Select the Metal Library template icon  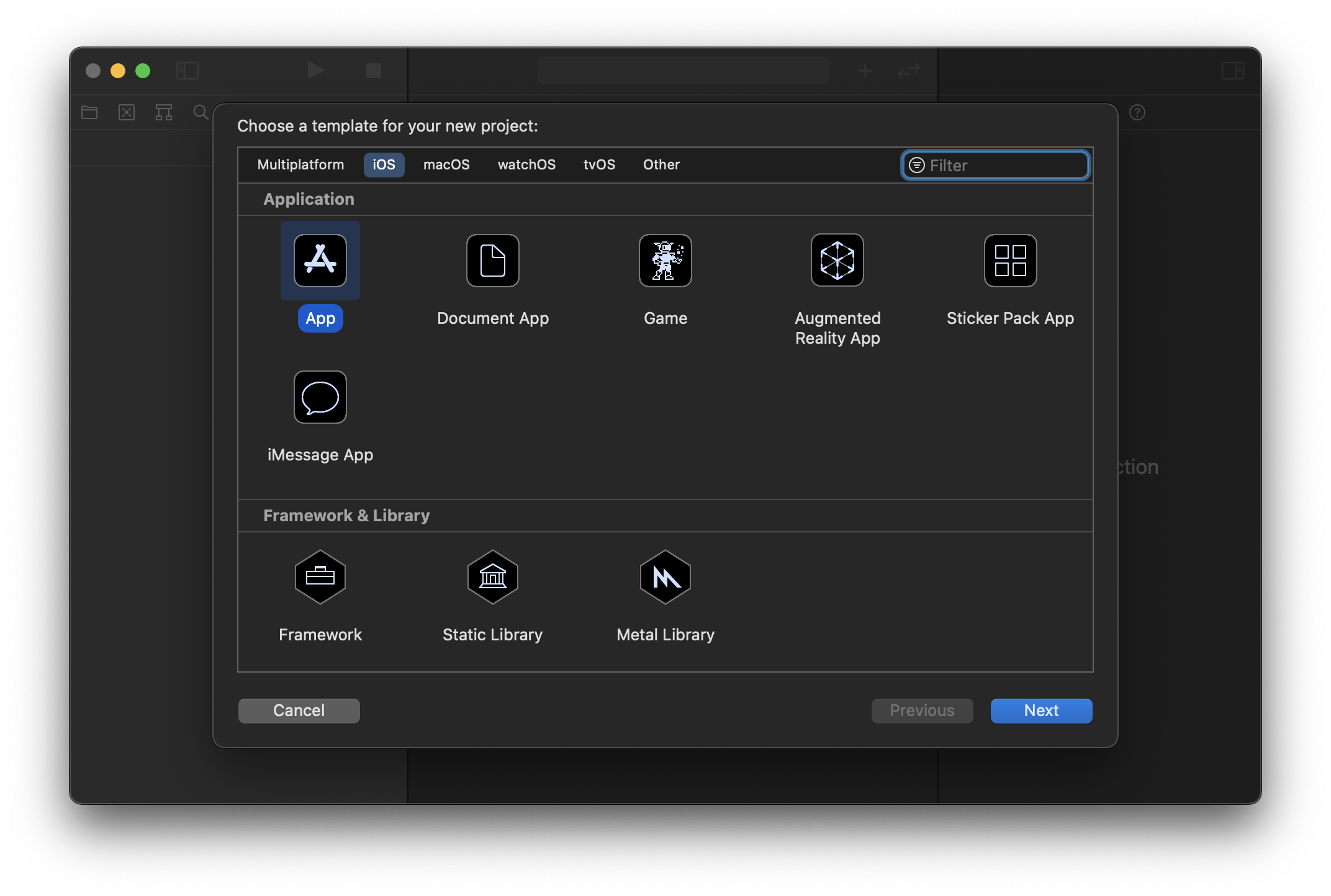[665, 577]
